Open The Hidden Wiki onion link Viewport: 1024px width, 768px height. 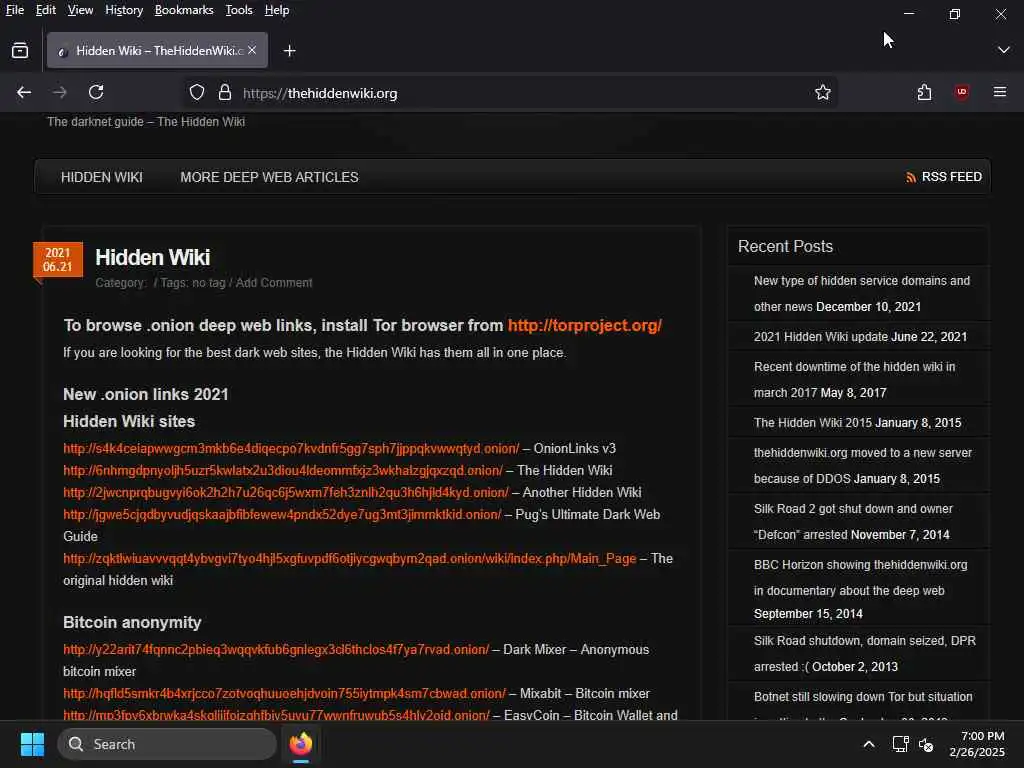point(283,470)
